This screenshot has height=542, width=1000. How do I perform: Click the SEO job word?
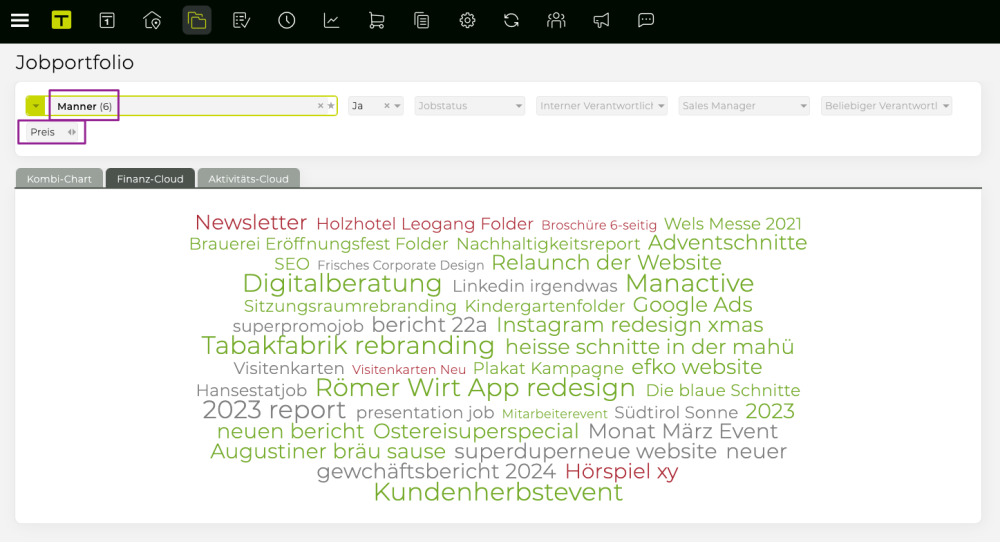click(x=291, y=264)
